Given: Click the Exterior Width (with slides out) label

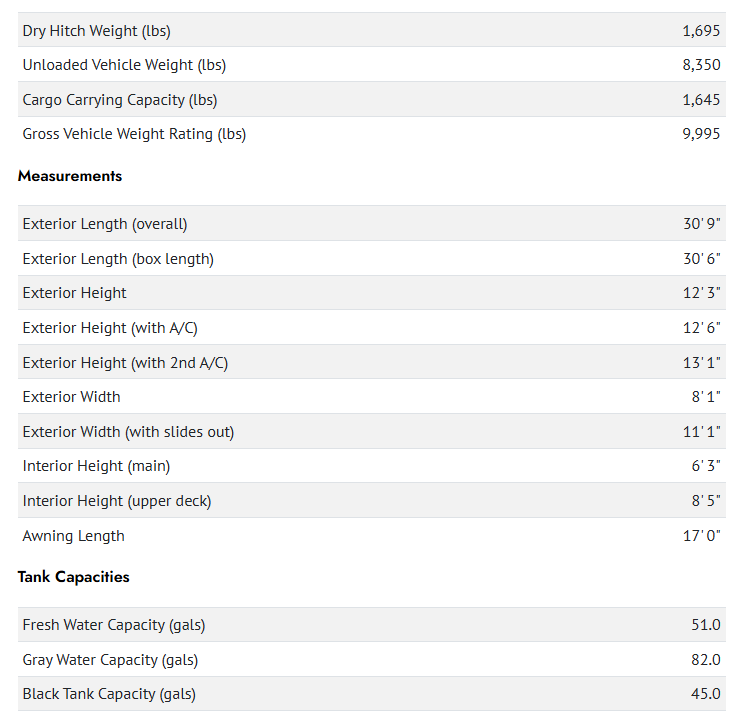Looking at the screenshot, I should 128,432.
